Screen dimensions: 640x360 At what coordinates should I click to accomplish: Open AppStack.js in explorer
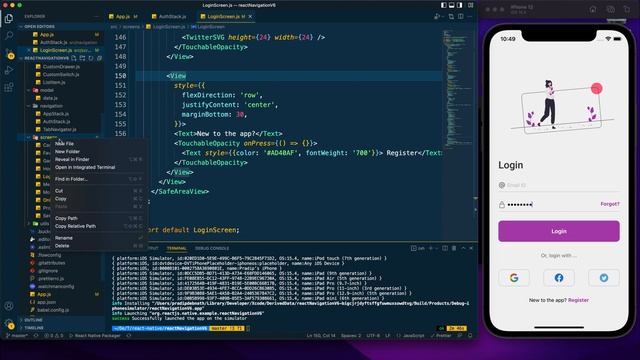56,114
